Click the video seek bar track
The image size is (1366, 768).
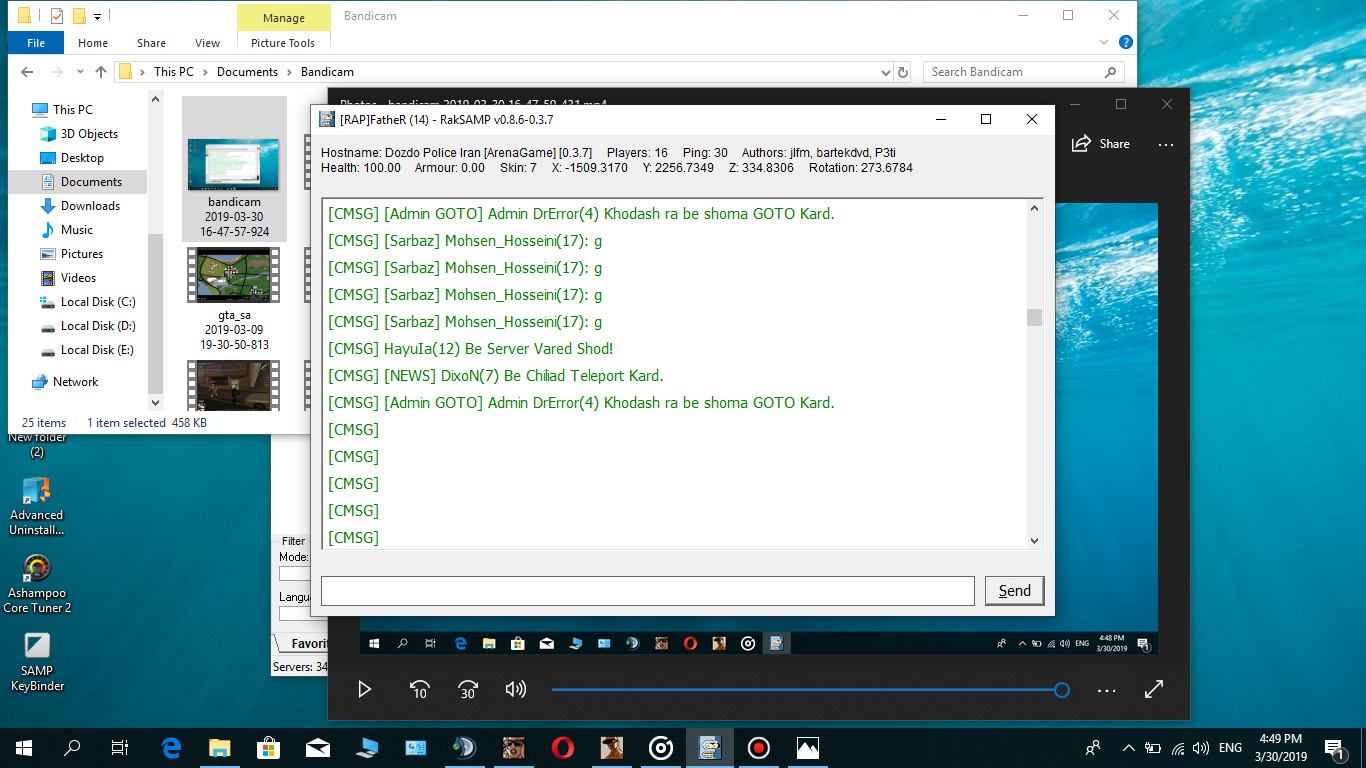[806, 689]
